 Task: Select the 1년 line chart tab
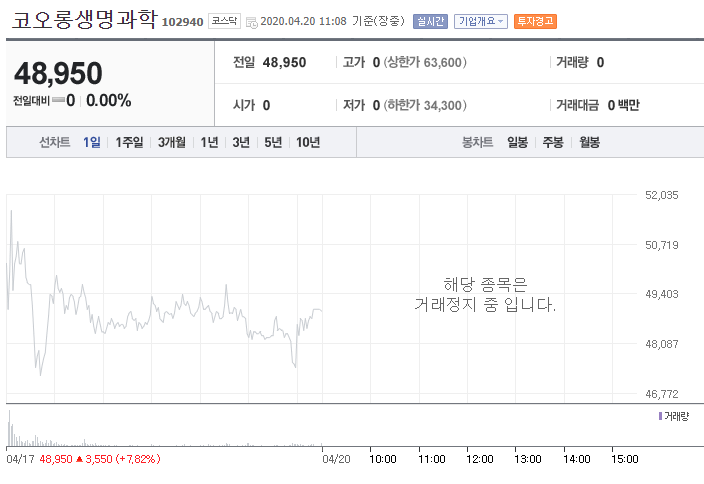tap(209, 142)
